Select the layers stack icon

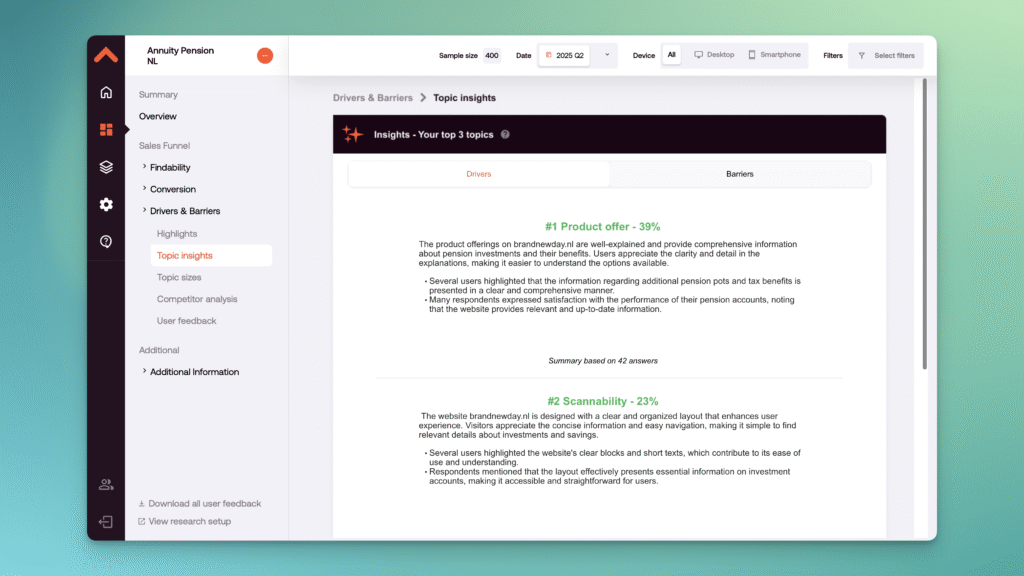(106, 167)
